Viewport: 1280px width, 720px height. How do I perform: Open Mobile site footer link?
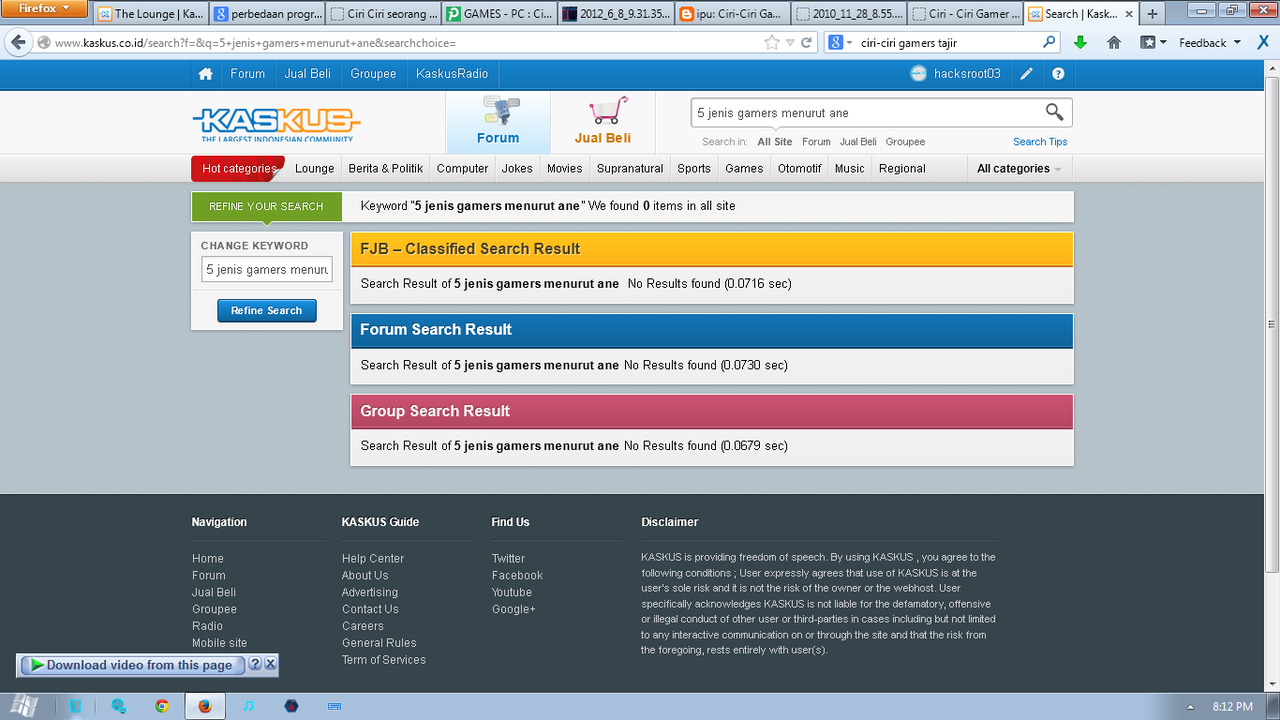click(x=219, y=643)
